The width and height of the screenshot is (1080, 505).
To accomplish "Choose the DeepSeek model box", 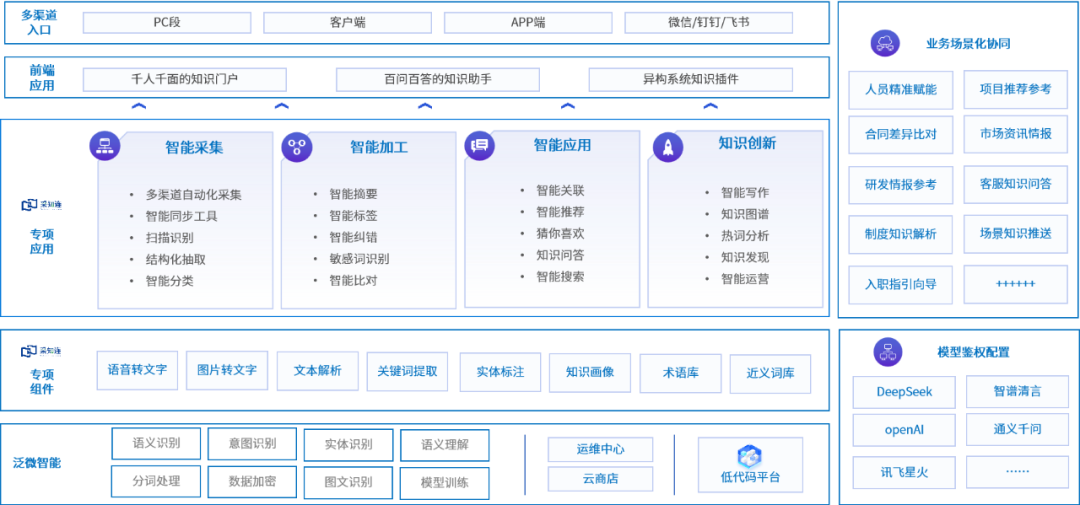I will pos(904,392).
